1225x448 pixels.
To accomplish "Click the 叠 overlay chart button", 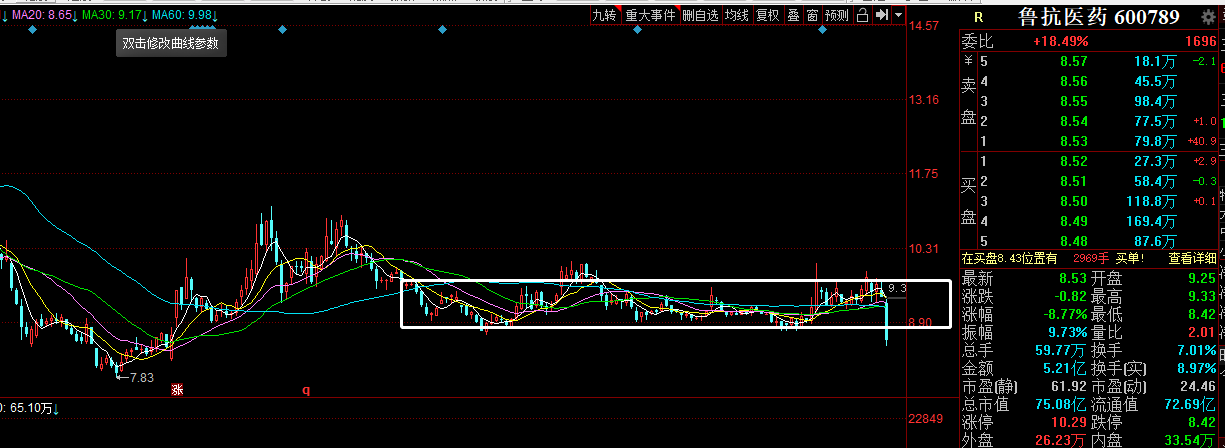I will point(793,15).
